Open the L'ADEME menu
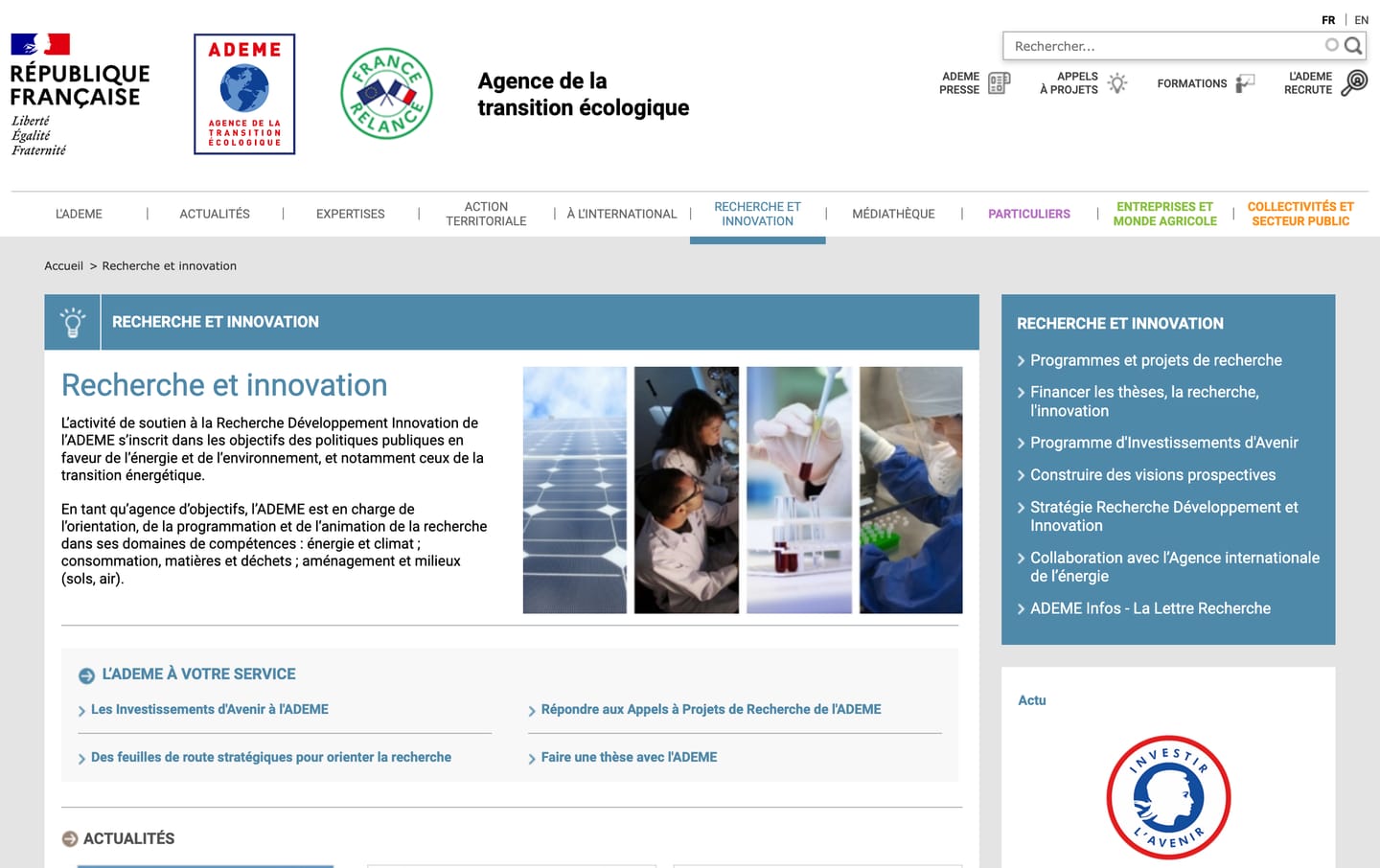Viewport: 1380px width, 868px height. [x=79, y=214]
